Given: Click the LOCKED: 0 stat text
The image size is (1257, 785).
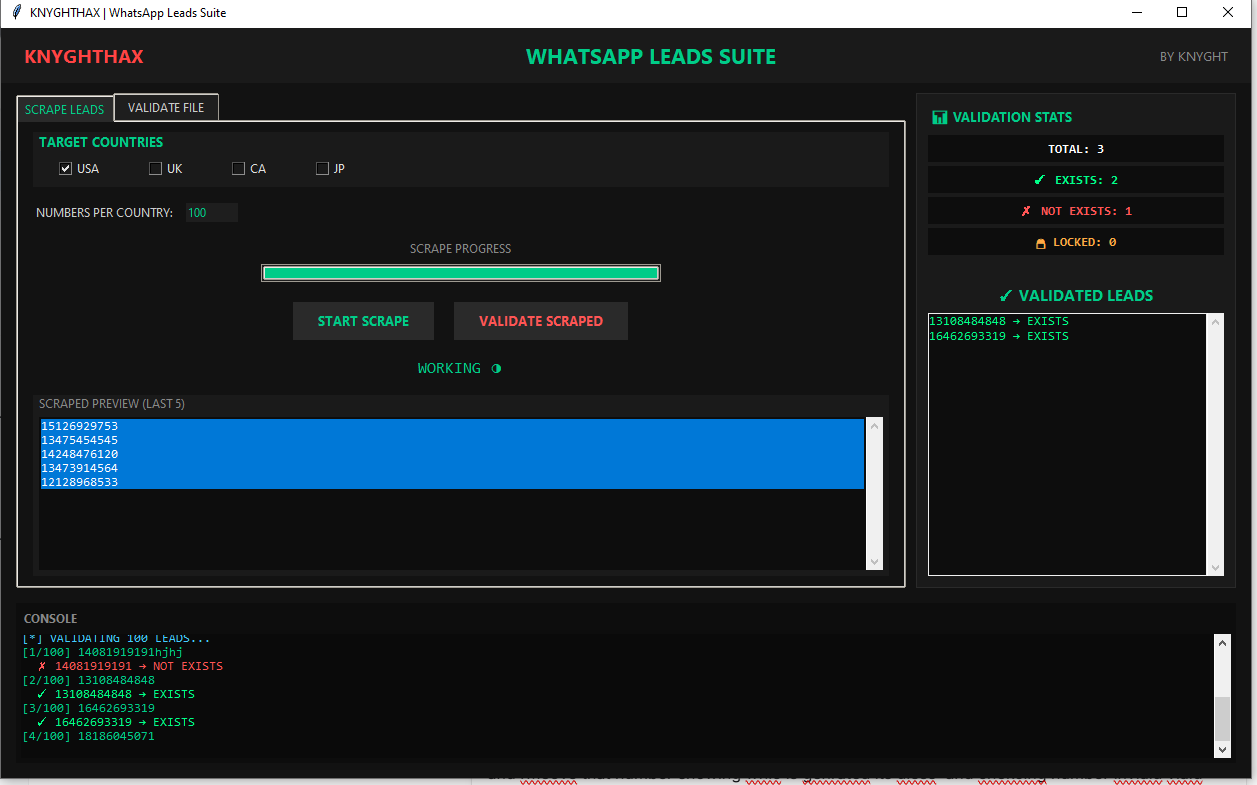Looking at the screenshot, I should (1085, 242).
